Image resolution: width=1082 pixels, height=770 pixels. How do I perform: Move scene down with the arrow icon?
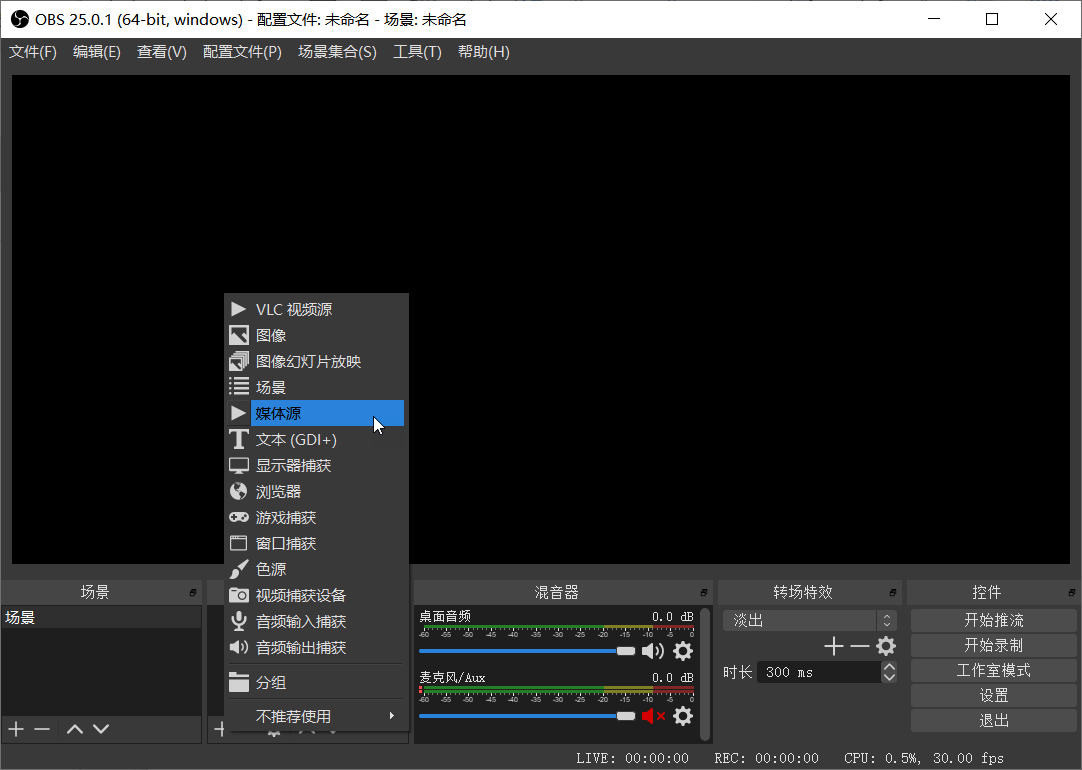pos(101,729)
